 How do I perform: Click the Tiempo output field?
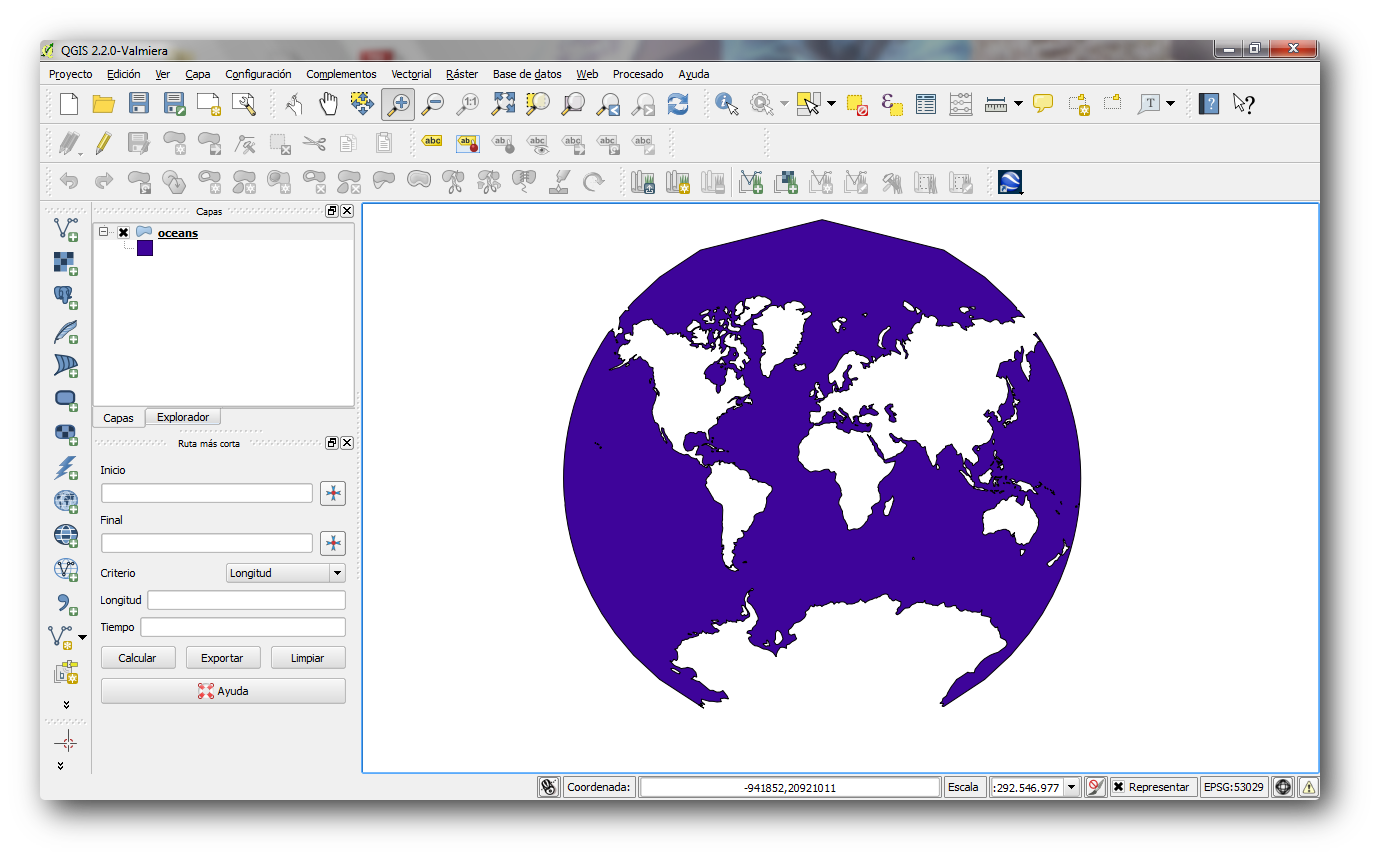tap(243, 627)
